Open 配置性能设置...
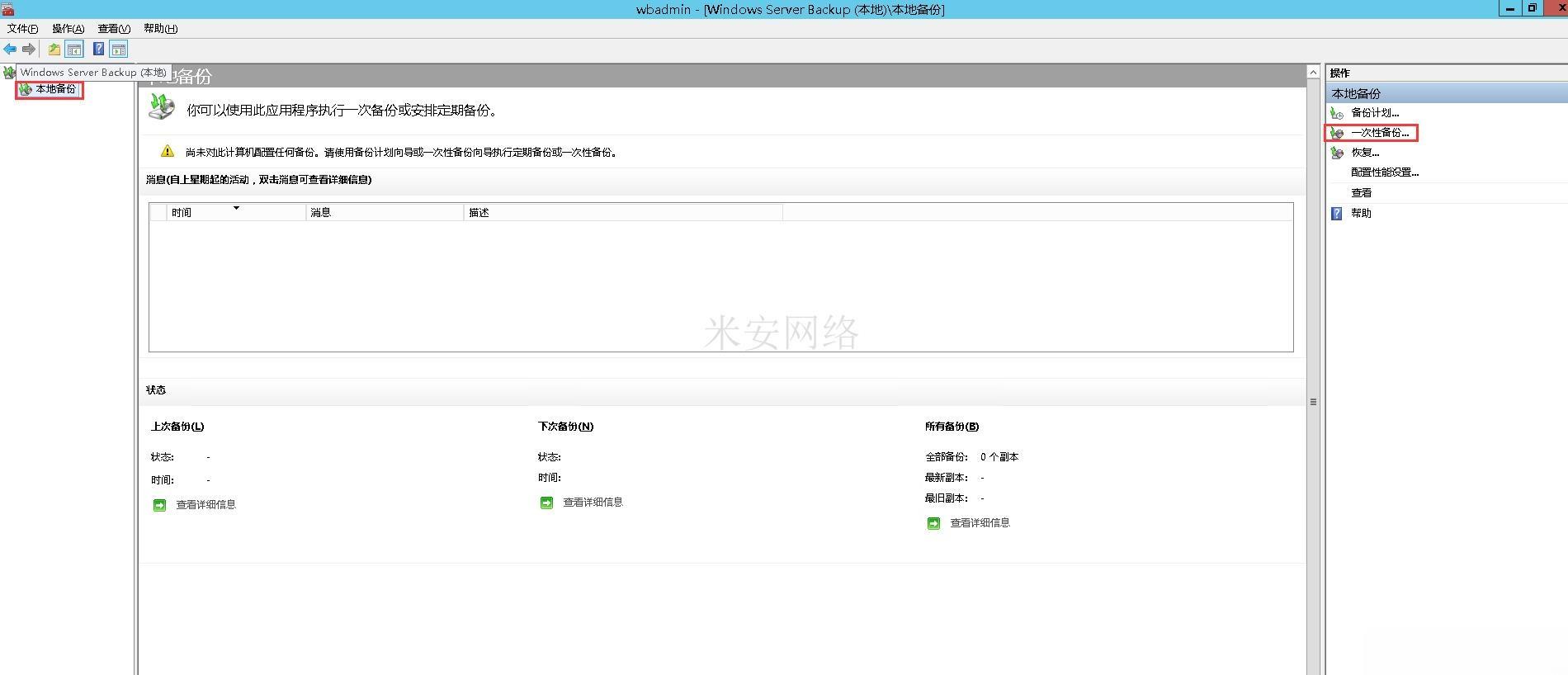This screenshot has height=675, width=1568. tap(1385, 172)
